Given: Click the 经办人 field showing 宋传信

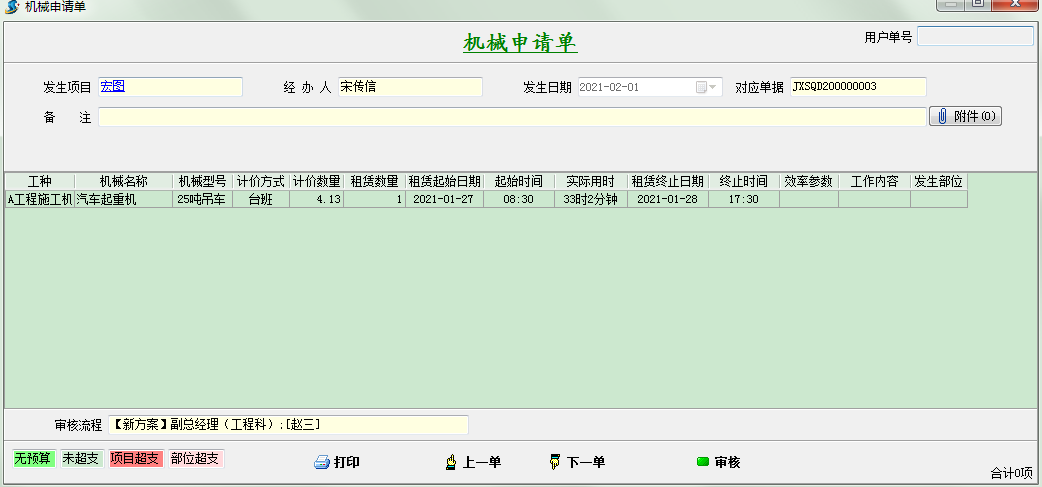Looking at the screenshot, I should pos(410,87).
